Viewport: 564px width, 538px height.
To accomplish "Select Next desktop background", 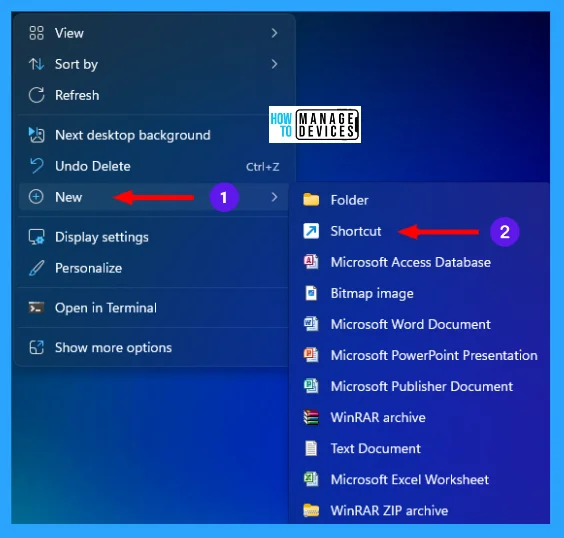I will 154,135.
